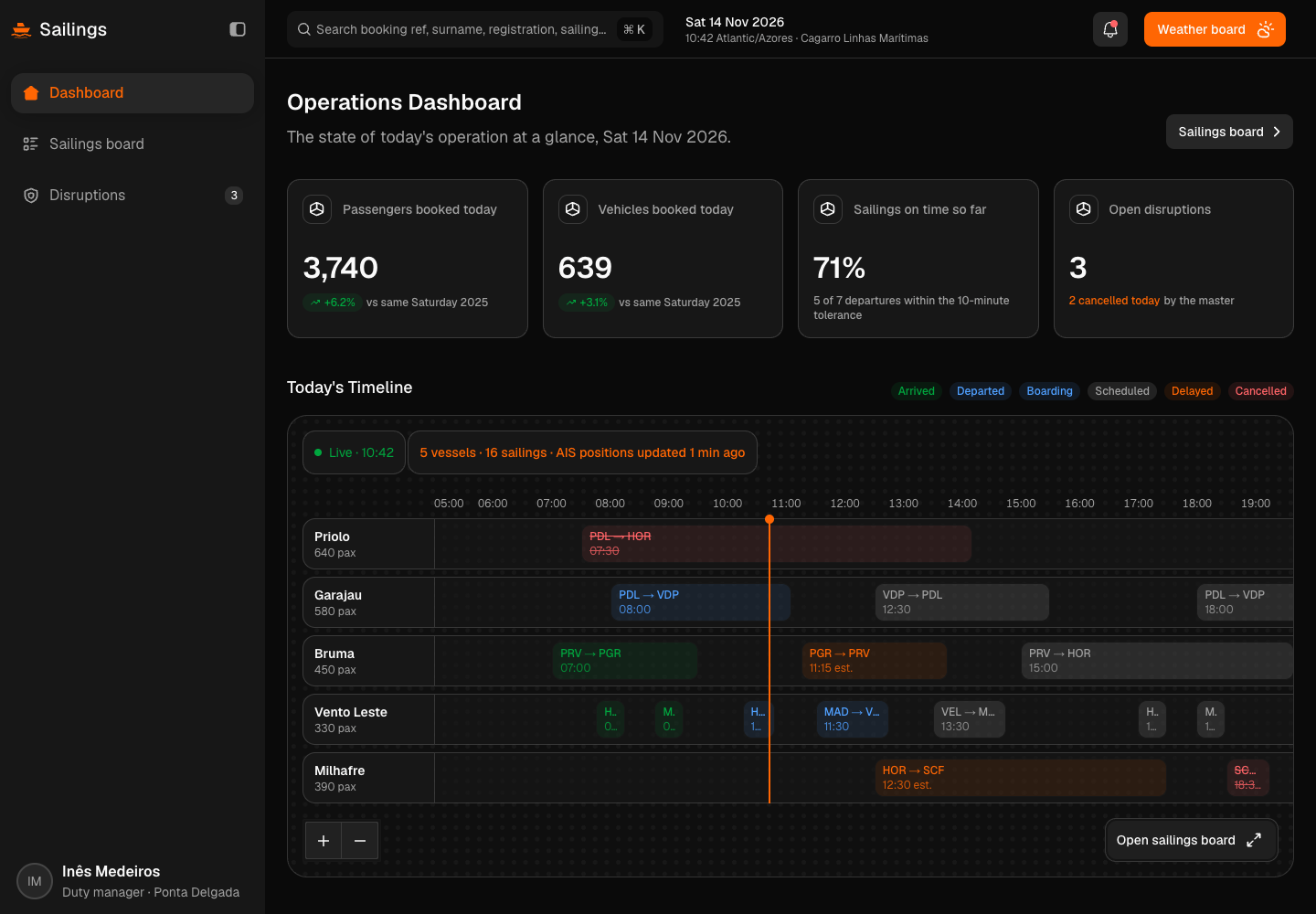Open the notifications bell
Viewport: 1316px width, 914px height.
pyautogui.click(x=1110, y=29)
